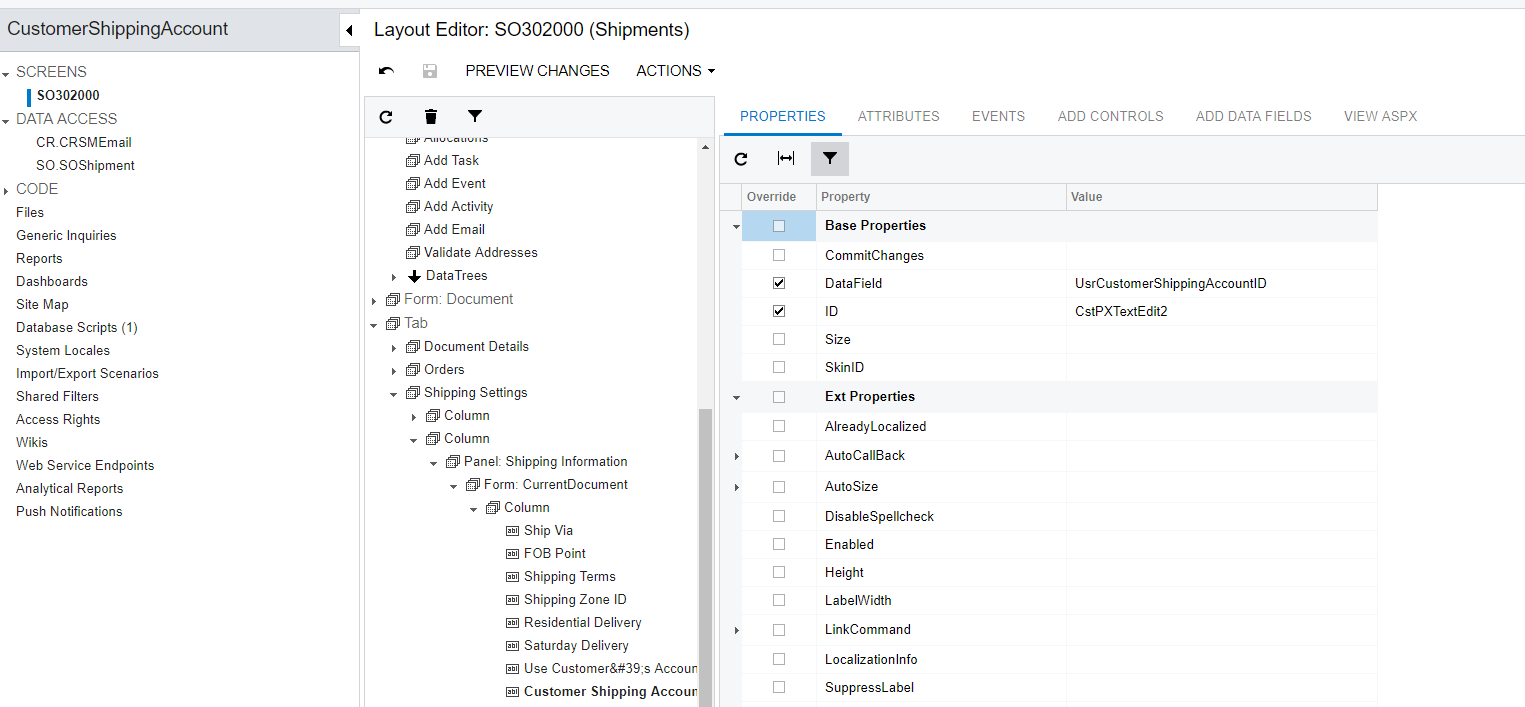Screen dimensions: 1525x707
Task: Collapse the left navigation pane arrow
Action: tap(349, 30)
